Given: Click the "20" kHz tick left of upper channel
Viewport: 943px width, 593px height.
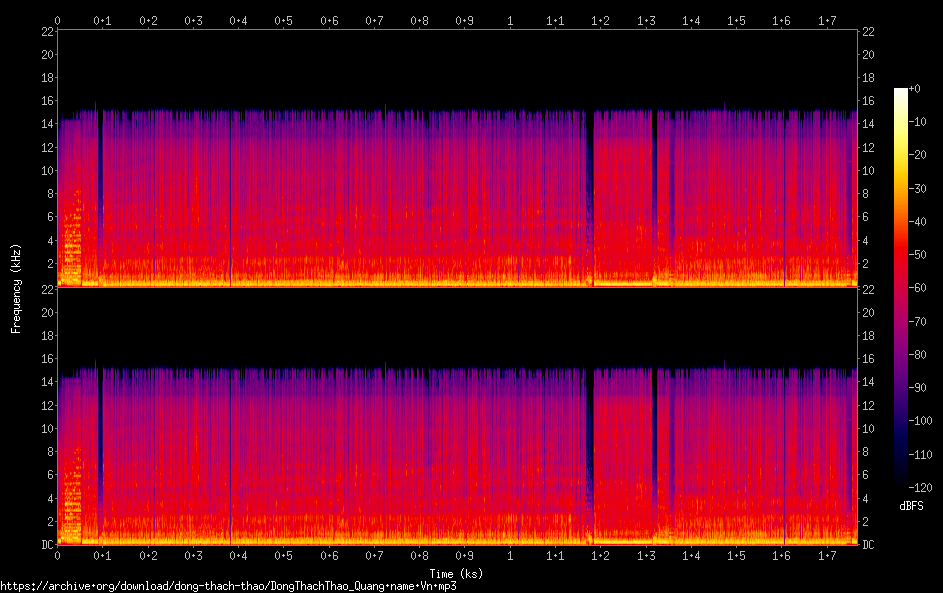Looking at the screenshot, I should click(48, 54).
